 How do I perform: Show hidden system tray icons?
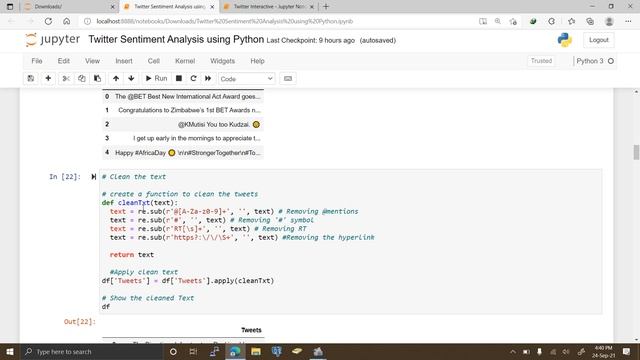[x=513, y=351]
